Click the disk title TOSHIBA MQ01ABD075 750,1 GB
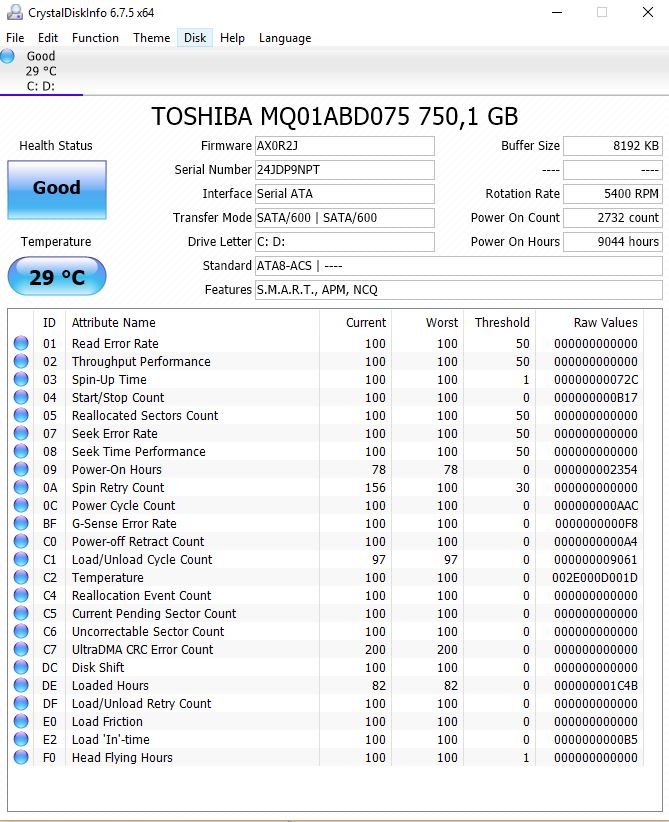This screenshot has width=669, height=822. [334, 116]
